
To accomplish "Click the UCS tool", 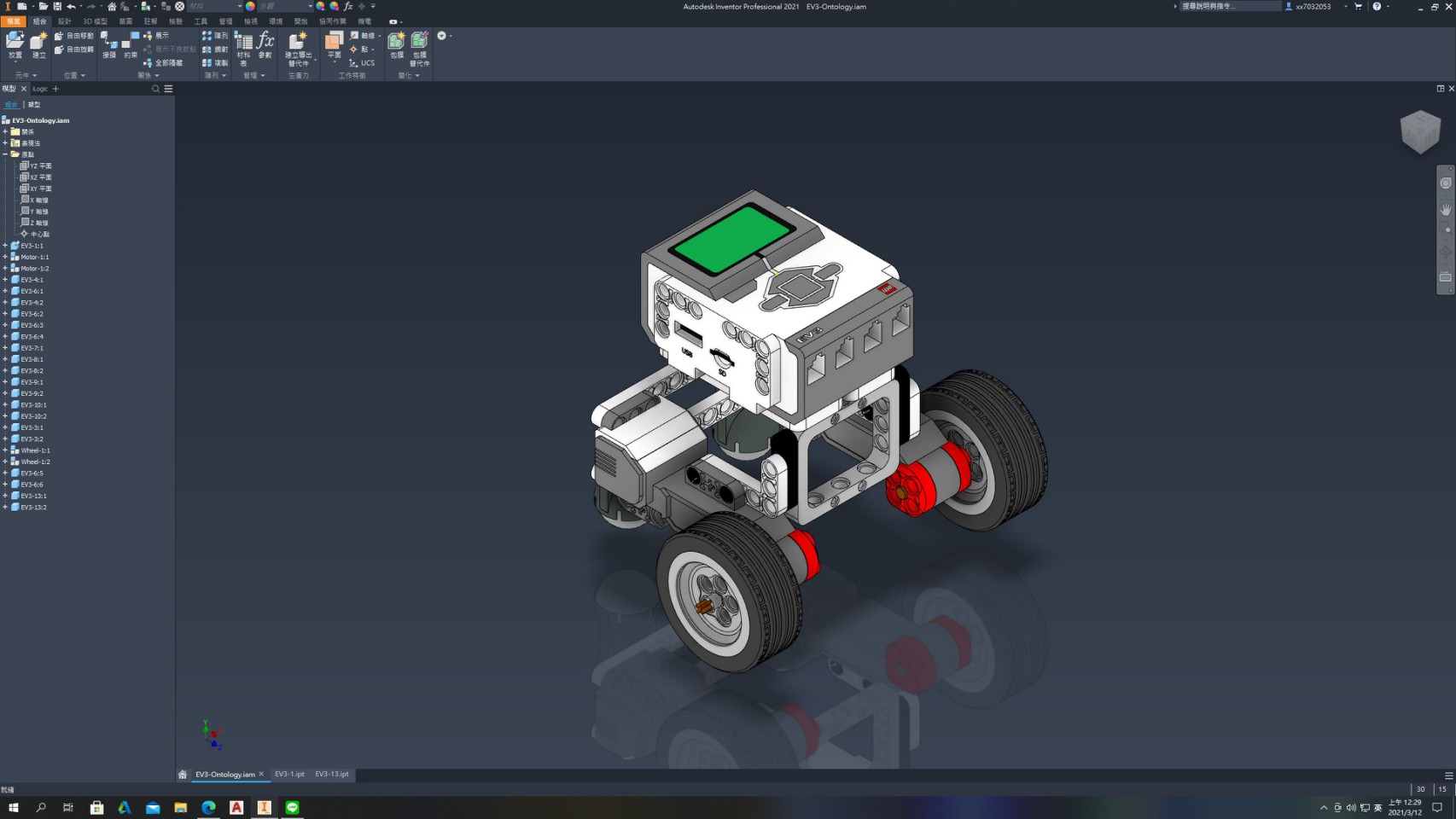I will (362, 63).
